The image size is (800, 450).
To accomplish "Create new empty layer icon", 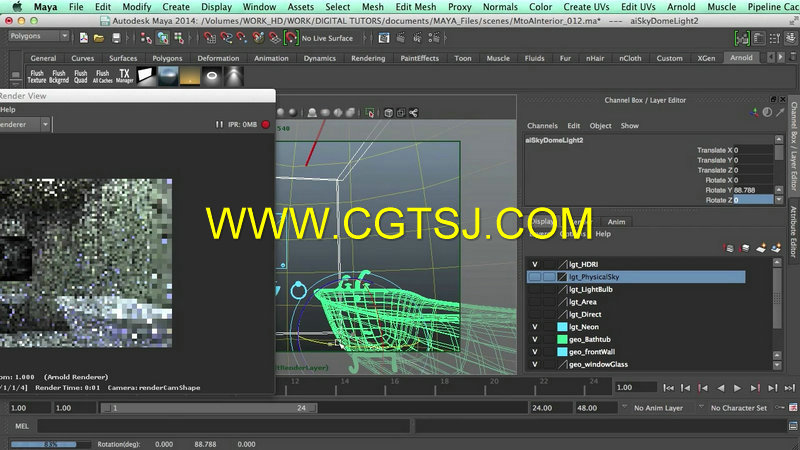I will 761,248.
